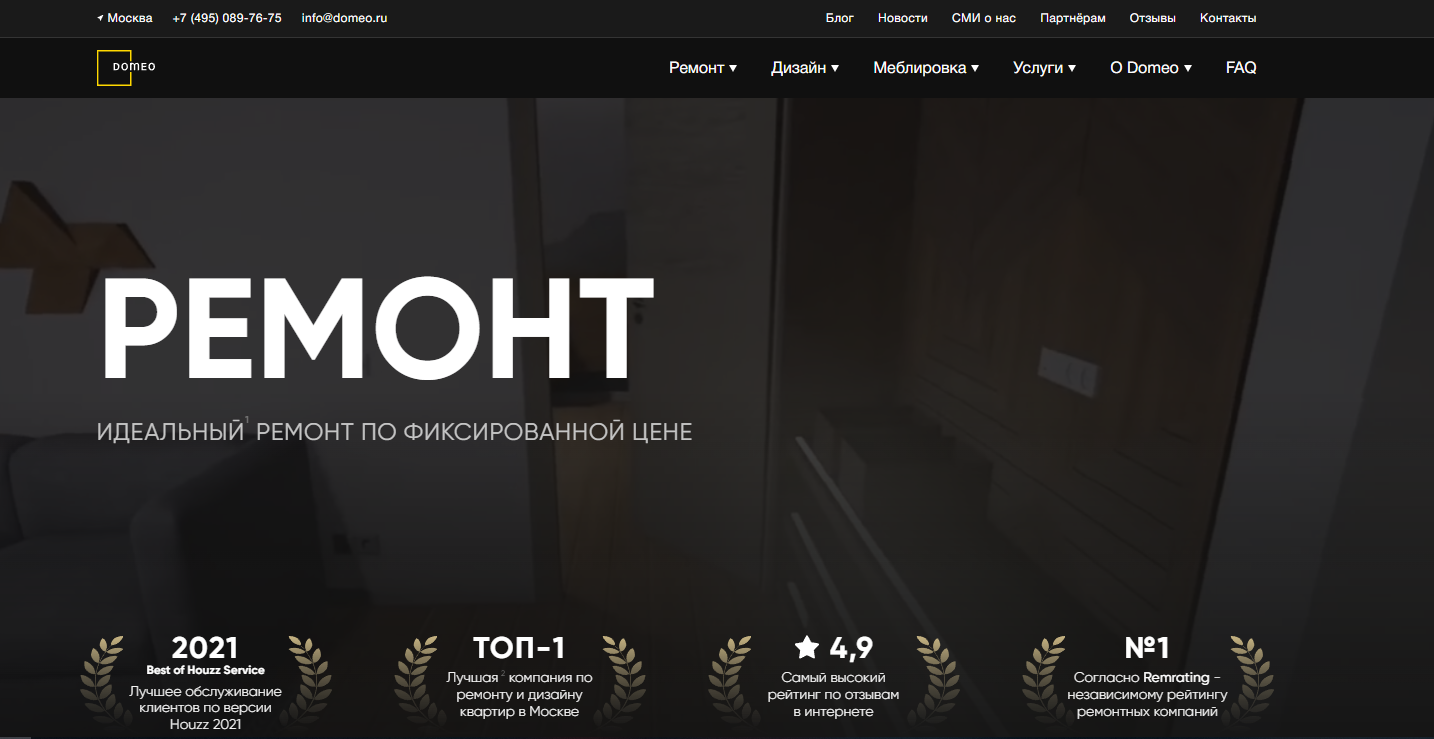Click the star icon beside 4,9 rating
Screen dimensions: 1434x739
(x=807, y=648)
